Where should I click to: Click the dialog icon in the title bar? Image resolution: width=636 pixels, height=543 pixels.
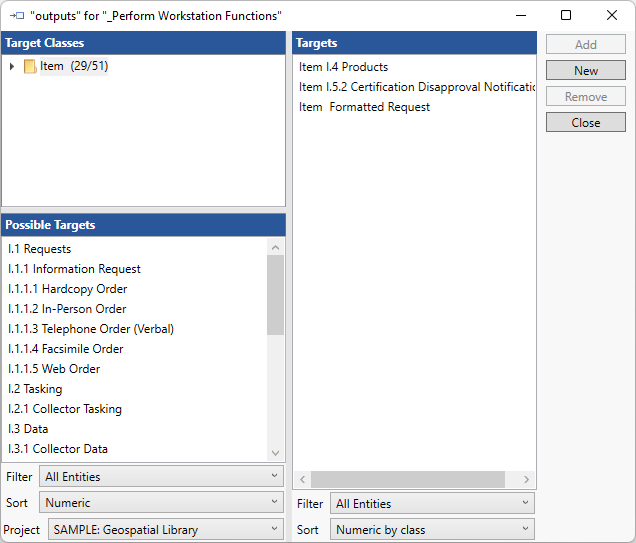16,15
